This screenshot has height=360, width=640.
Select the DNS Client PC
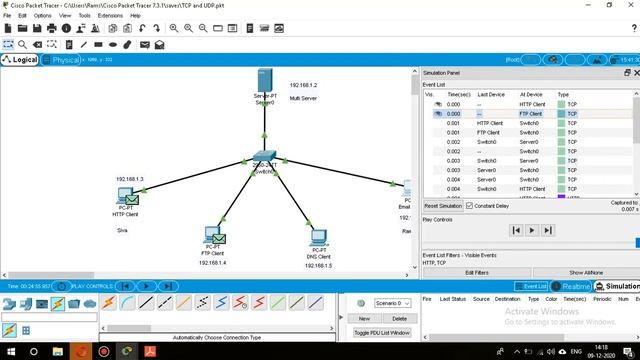click(319, 238)
